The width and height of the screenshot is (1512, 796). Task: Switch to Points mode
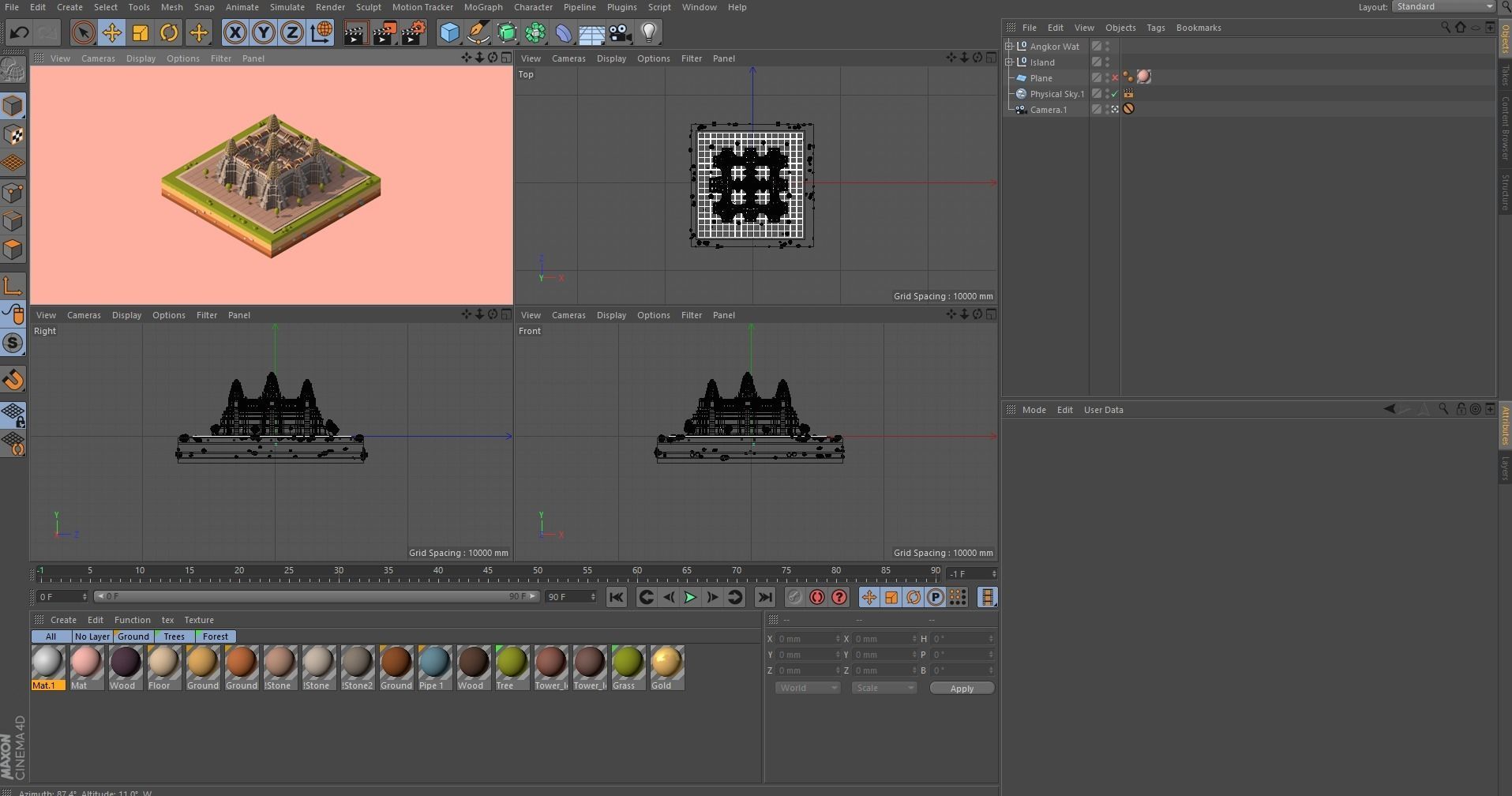[13, 193]
